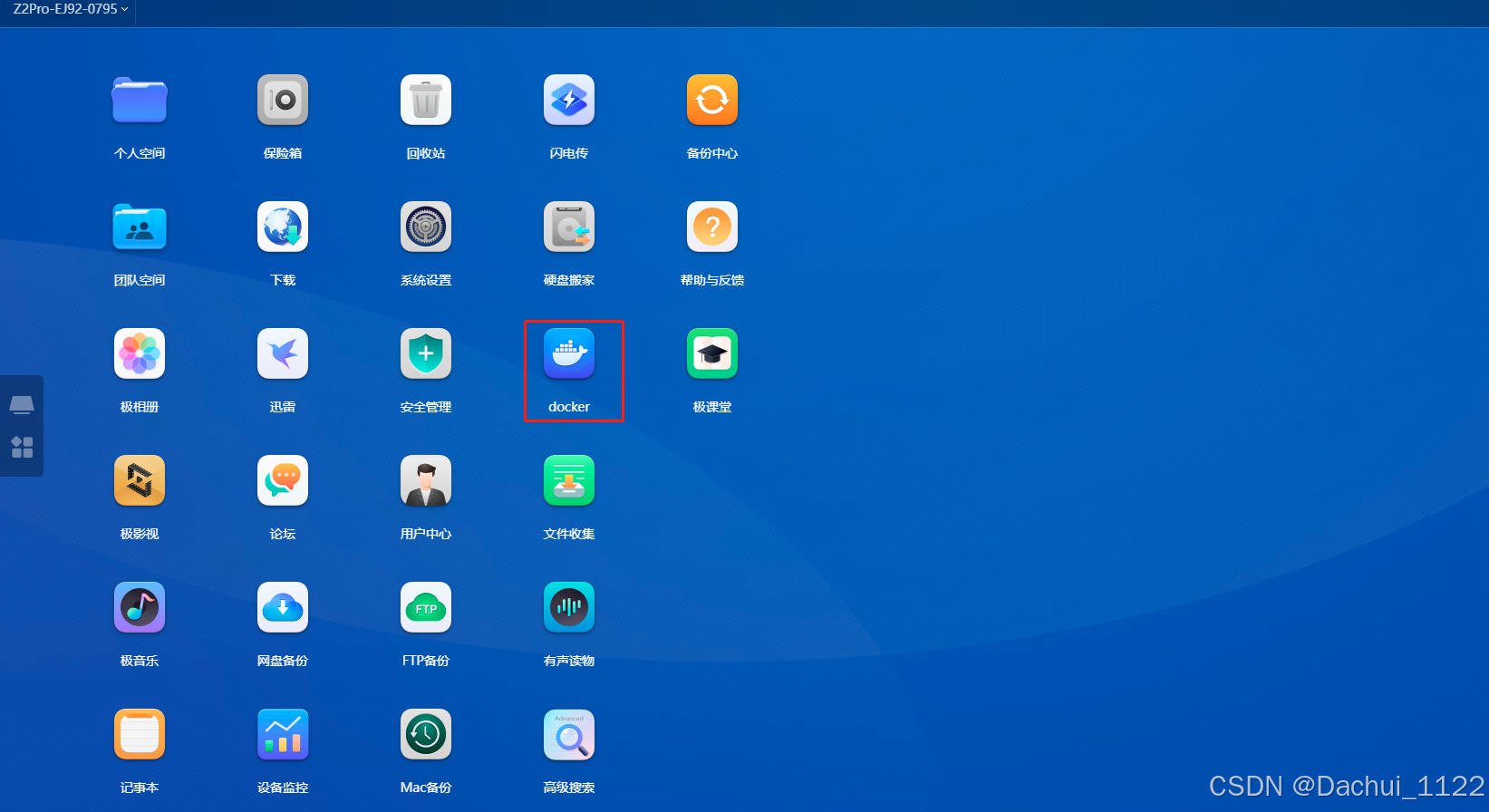1489x812 pixels.
Task: Launch the docker app
Action: coord(569,353)
